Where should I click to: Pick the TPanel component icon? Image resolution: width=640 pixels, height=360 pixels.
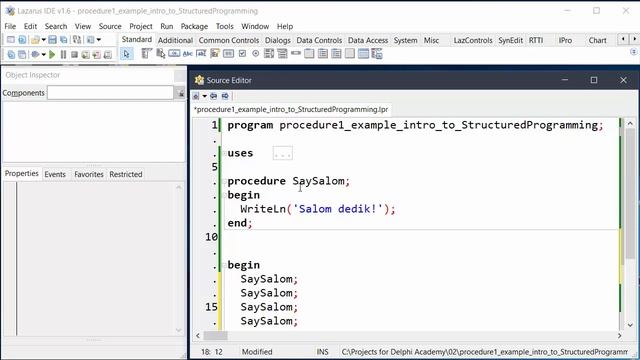point(350,53)
